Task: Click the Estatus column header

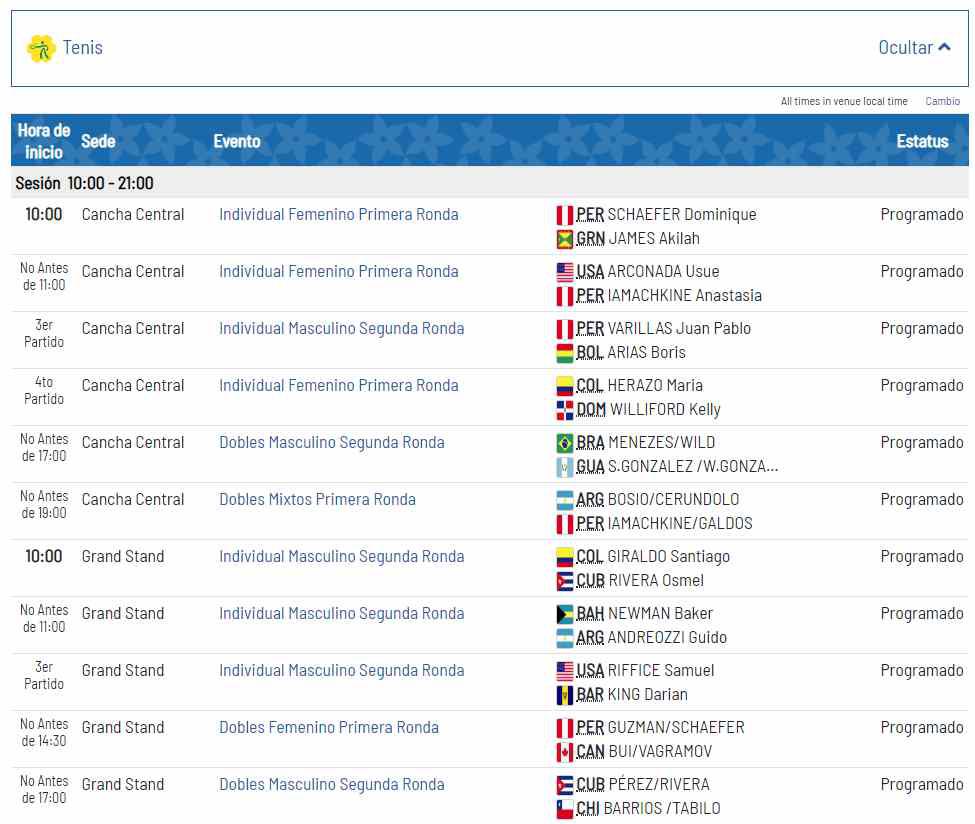Action: point(922,141)
